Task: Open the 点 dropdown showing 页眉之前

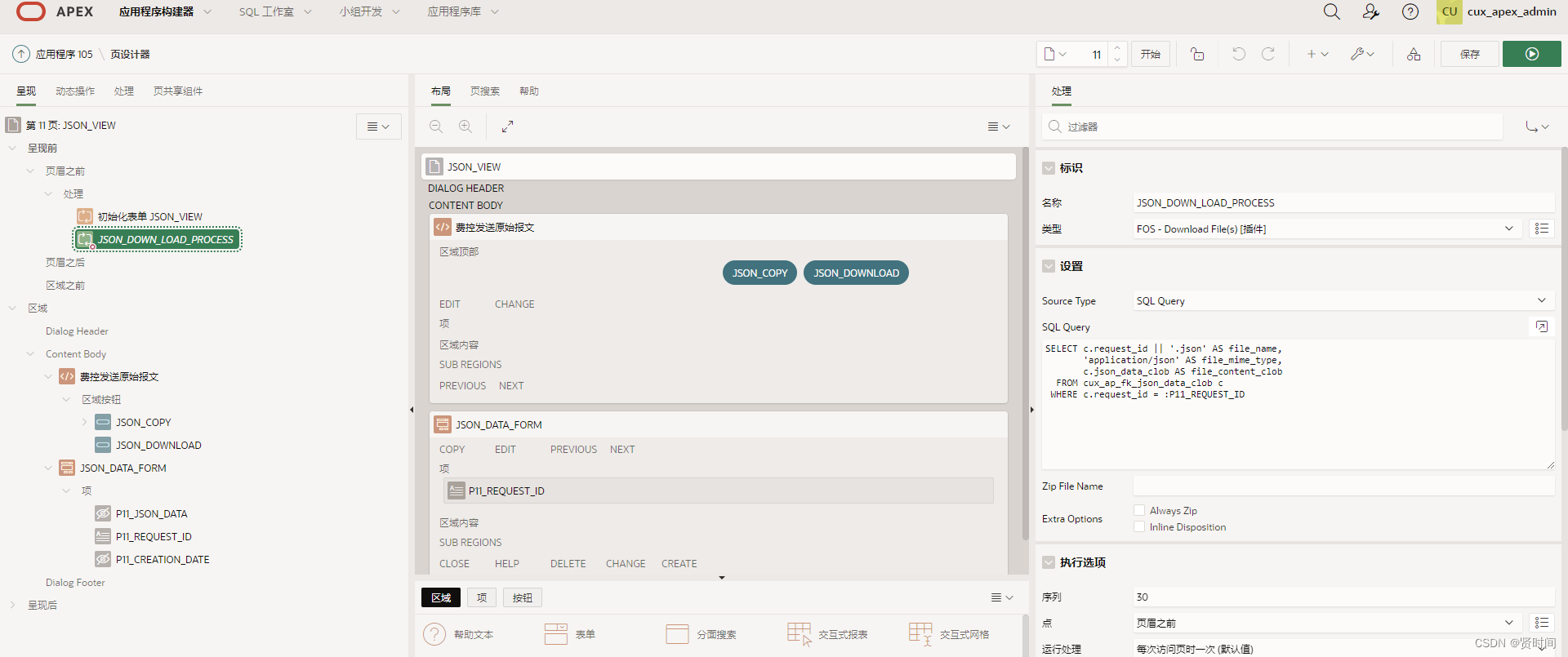Action: [1327, 623]
